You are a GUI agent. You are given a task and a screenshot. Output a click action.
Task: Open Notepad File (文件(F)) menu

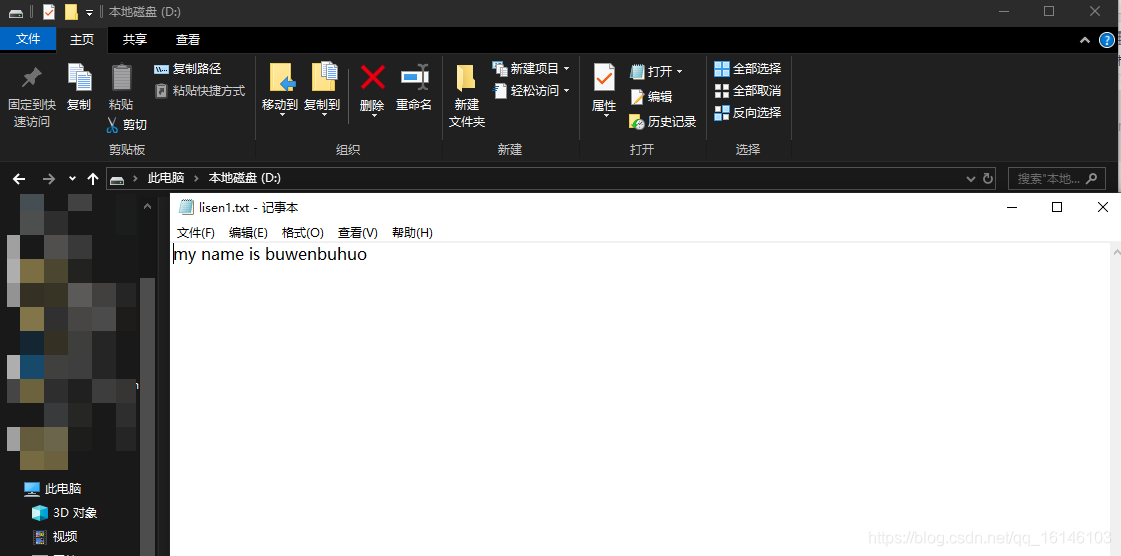point(196,233)
